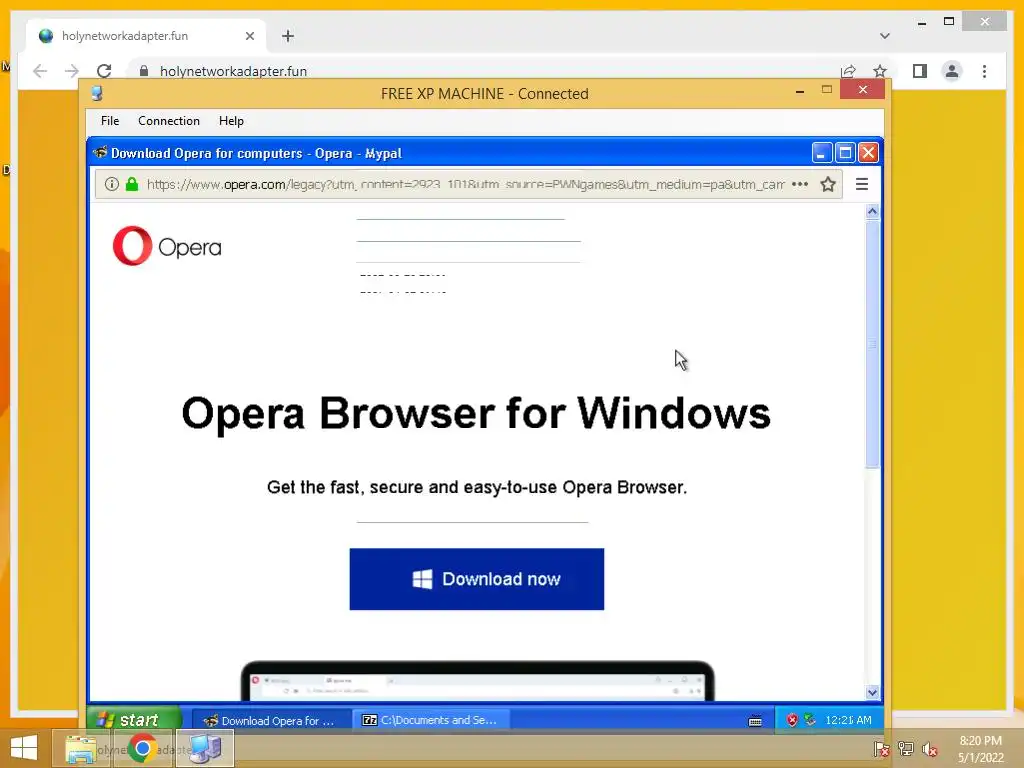Open Chrome's side panel

920,71
